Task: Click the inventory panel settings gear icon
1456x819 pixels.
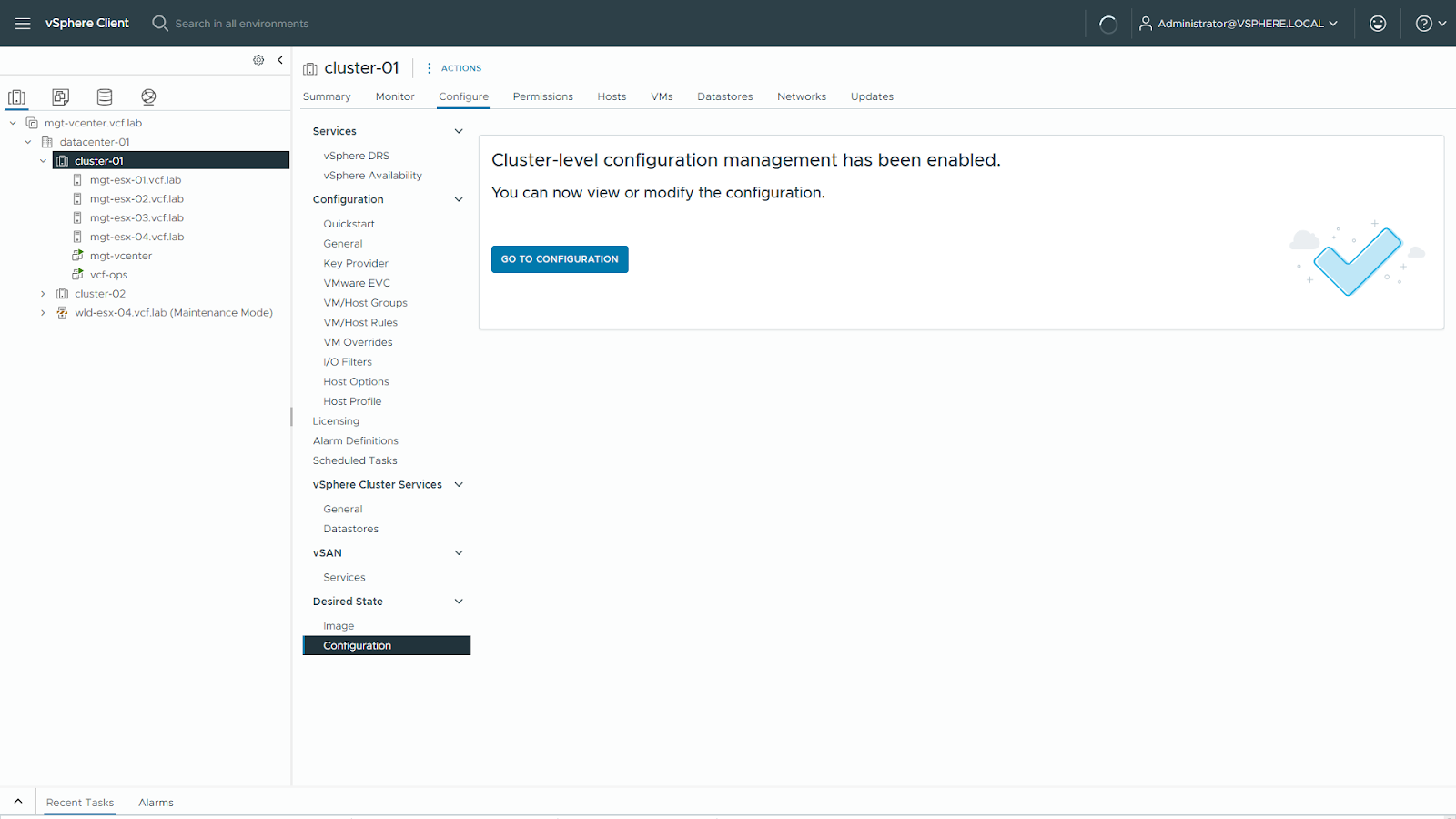Action: (258, 60)
